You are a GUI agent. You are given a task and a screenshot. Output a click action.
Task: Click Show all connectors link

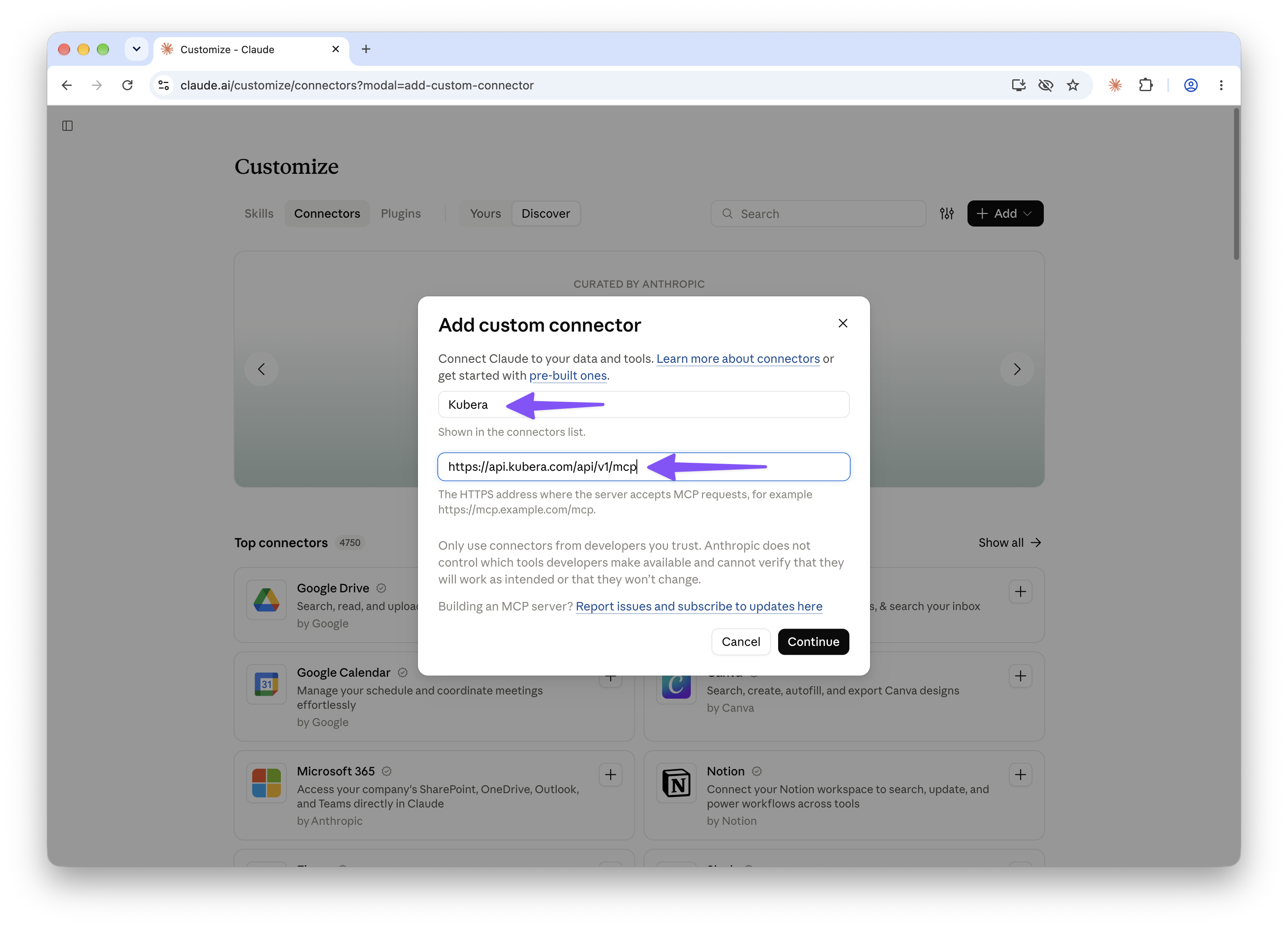1009,543
